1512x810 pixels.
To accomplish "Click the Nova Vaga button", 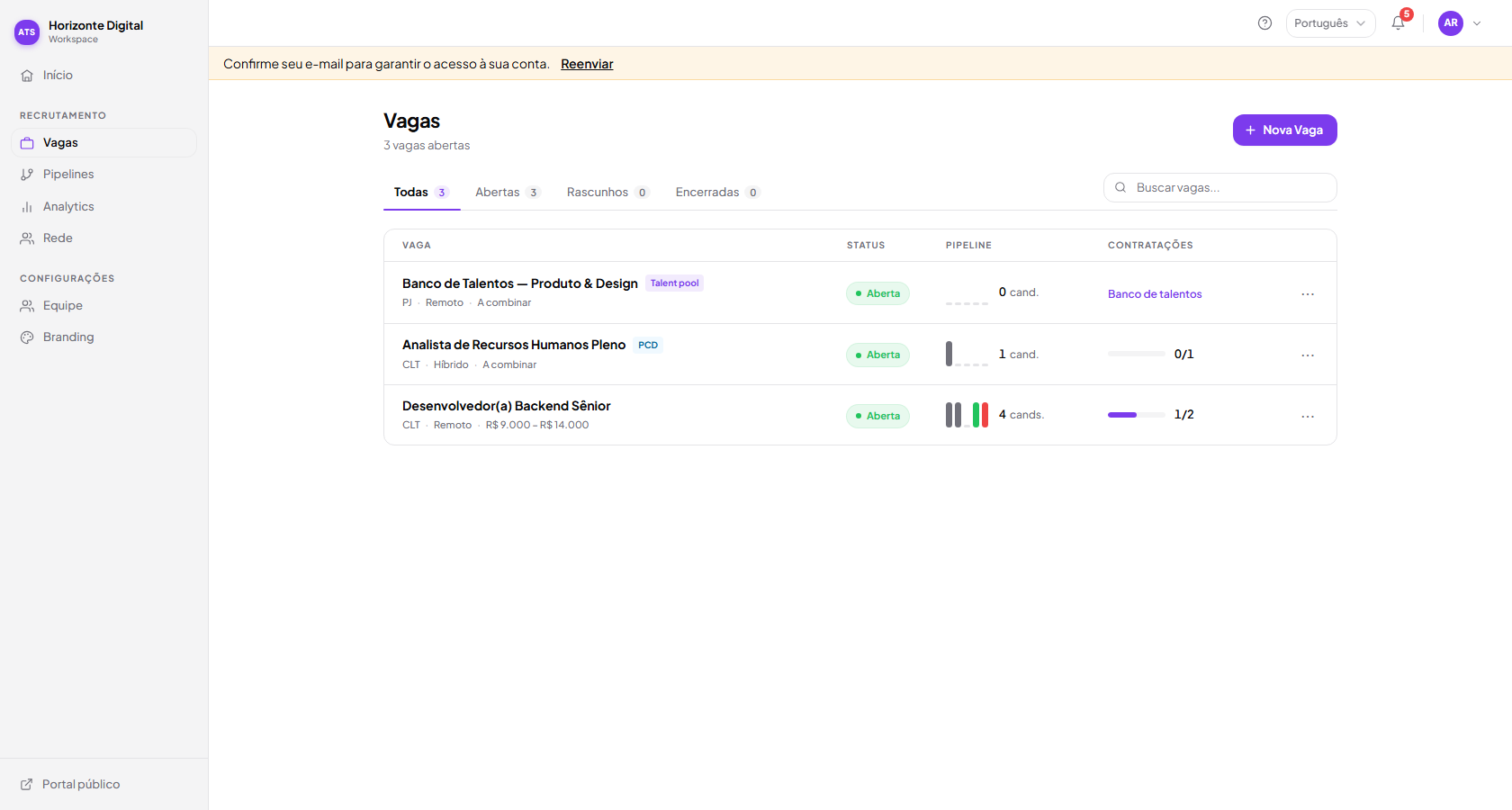I will (1284, 130).
